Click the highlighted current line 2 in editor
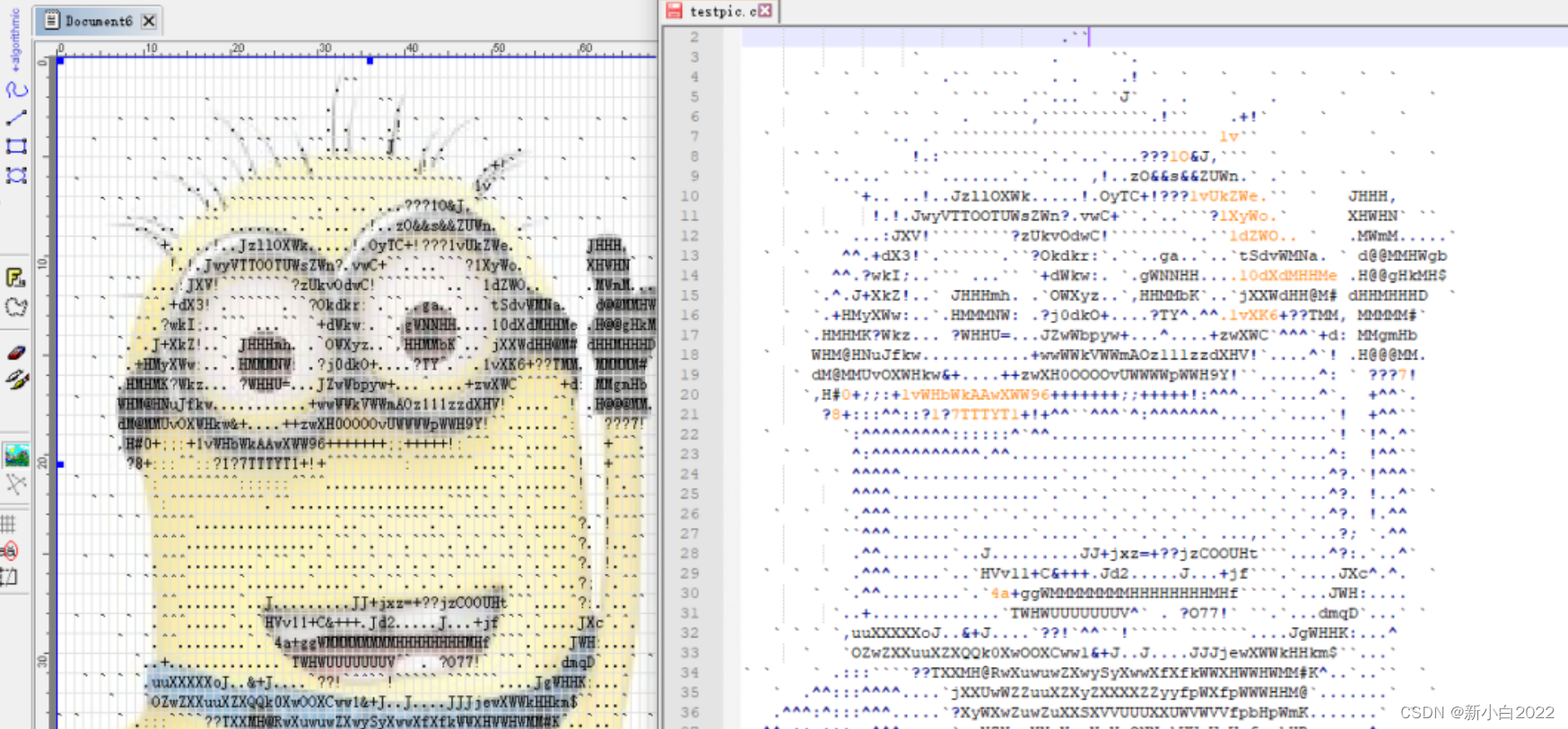This screenshot has width=1568, height=729. 1154,37
